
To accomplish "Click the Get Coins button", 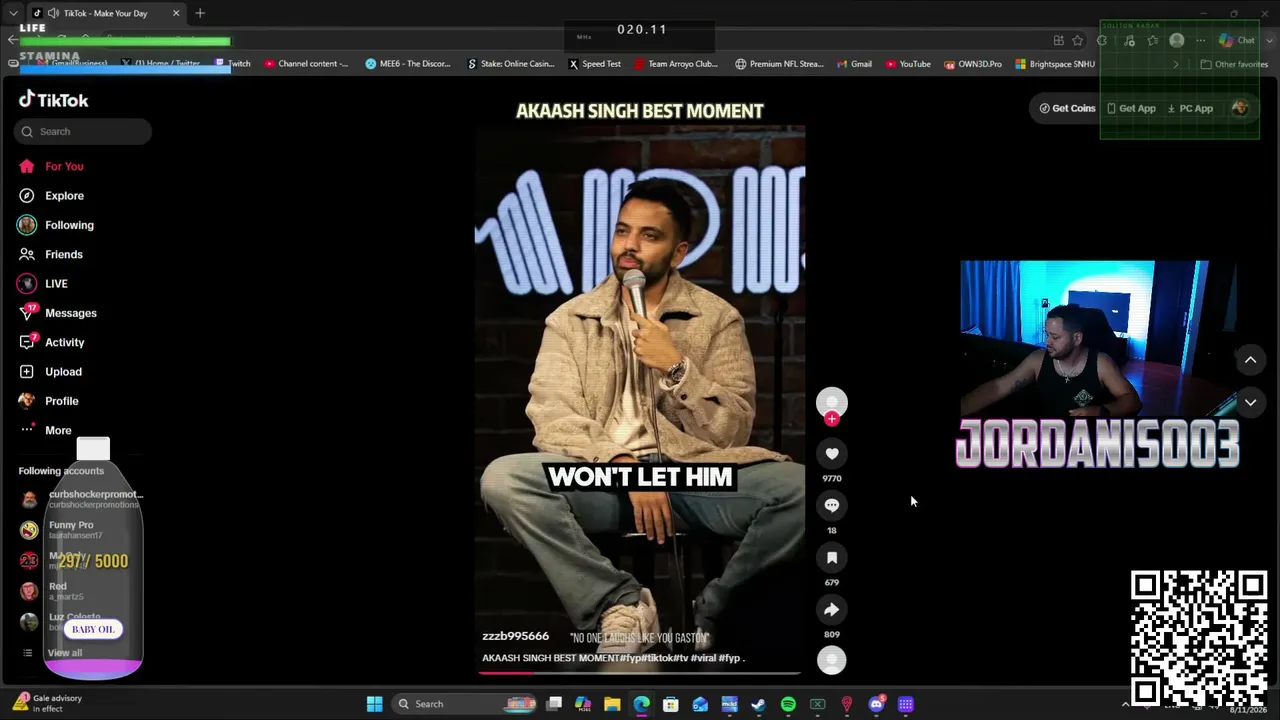I will tap(1067, 108).
